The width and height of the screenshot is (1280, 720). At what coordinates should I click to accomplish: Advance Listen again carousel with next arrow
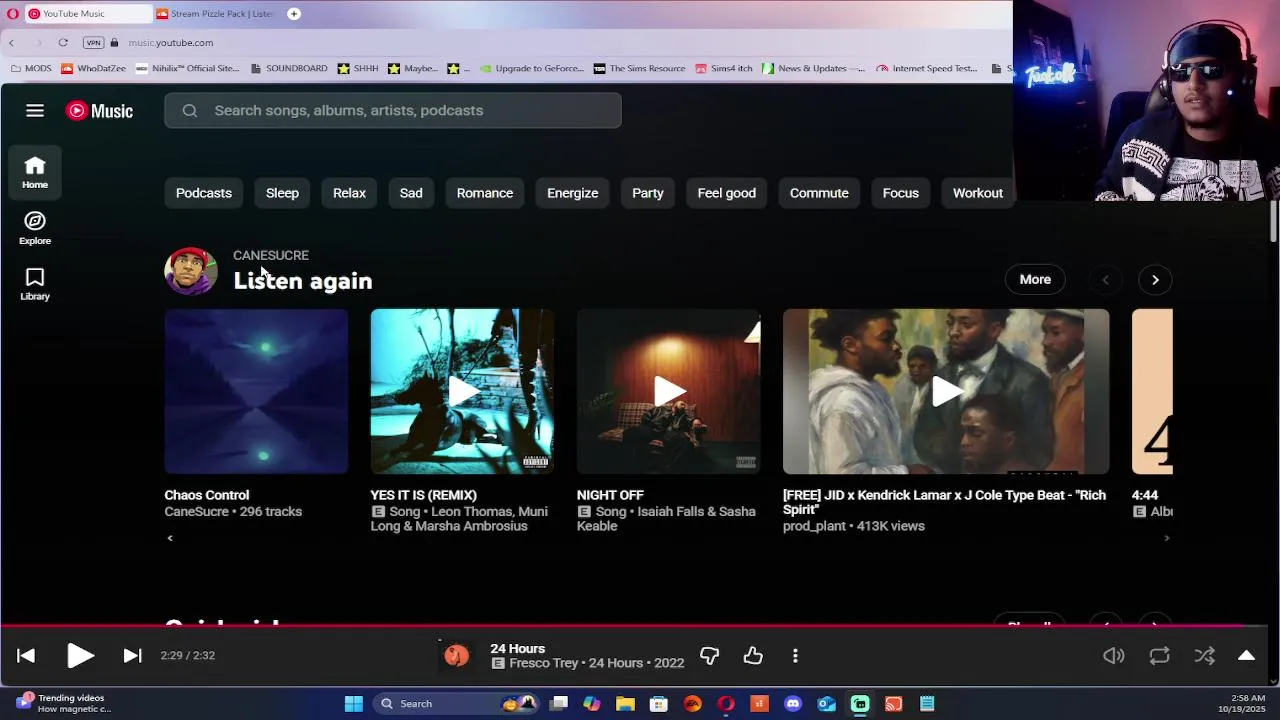pos(1155,280)
